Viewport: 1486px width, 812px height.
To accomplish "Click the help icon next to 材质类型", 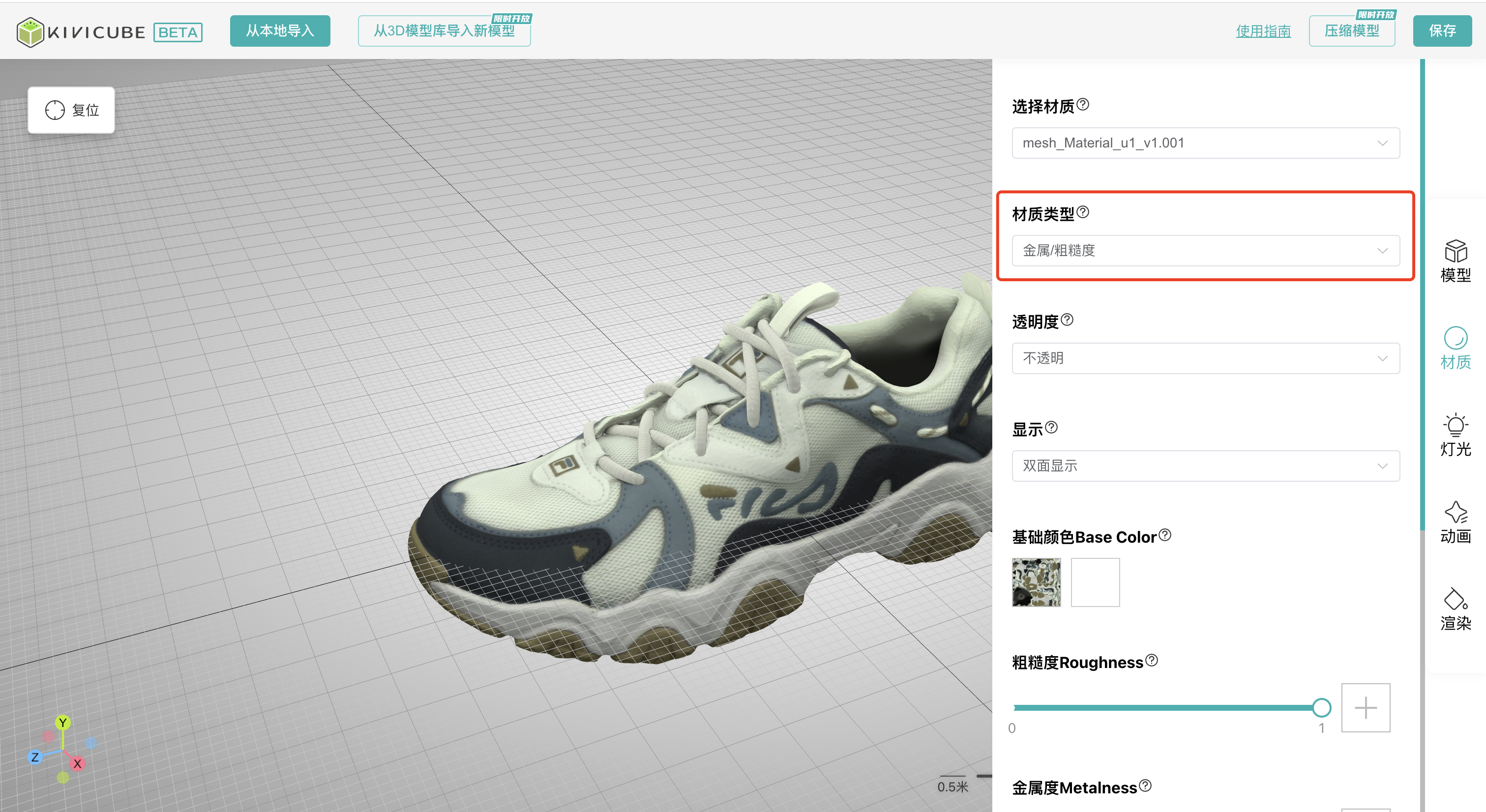I will [x=1083, y=212].
